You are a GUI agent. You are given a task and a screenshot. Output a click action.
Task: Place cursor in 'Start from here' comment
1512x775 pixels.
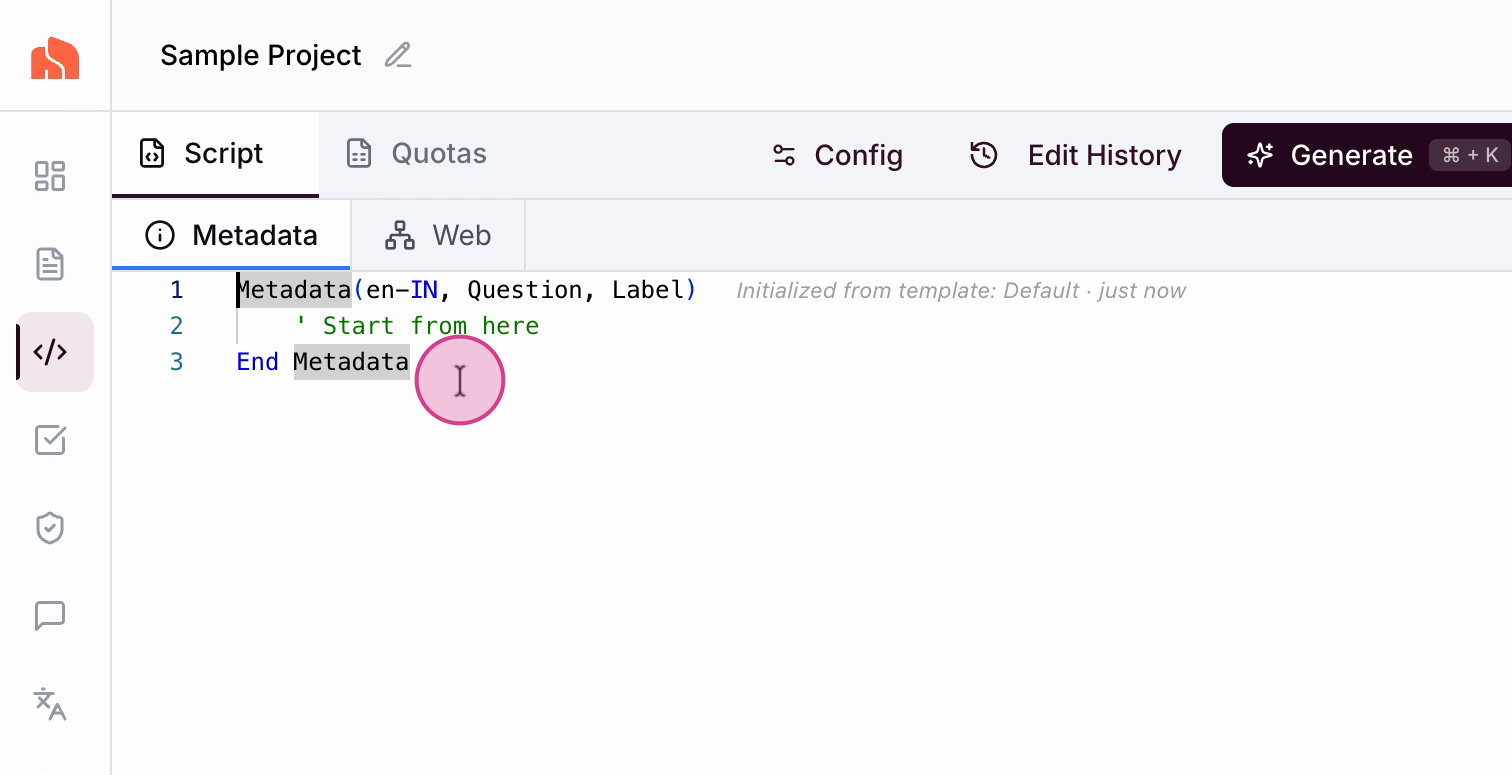point(430,326)
